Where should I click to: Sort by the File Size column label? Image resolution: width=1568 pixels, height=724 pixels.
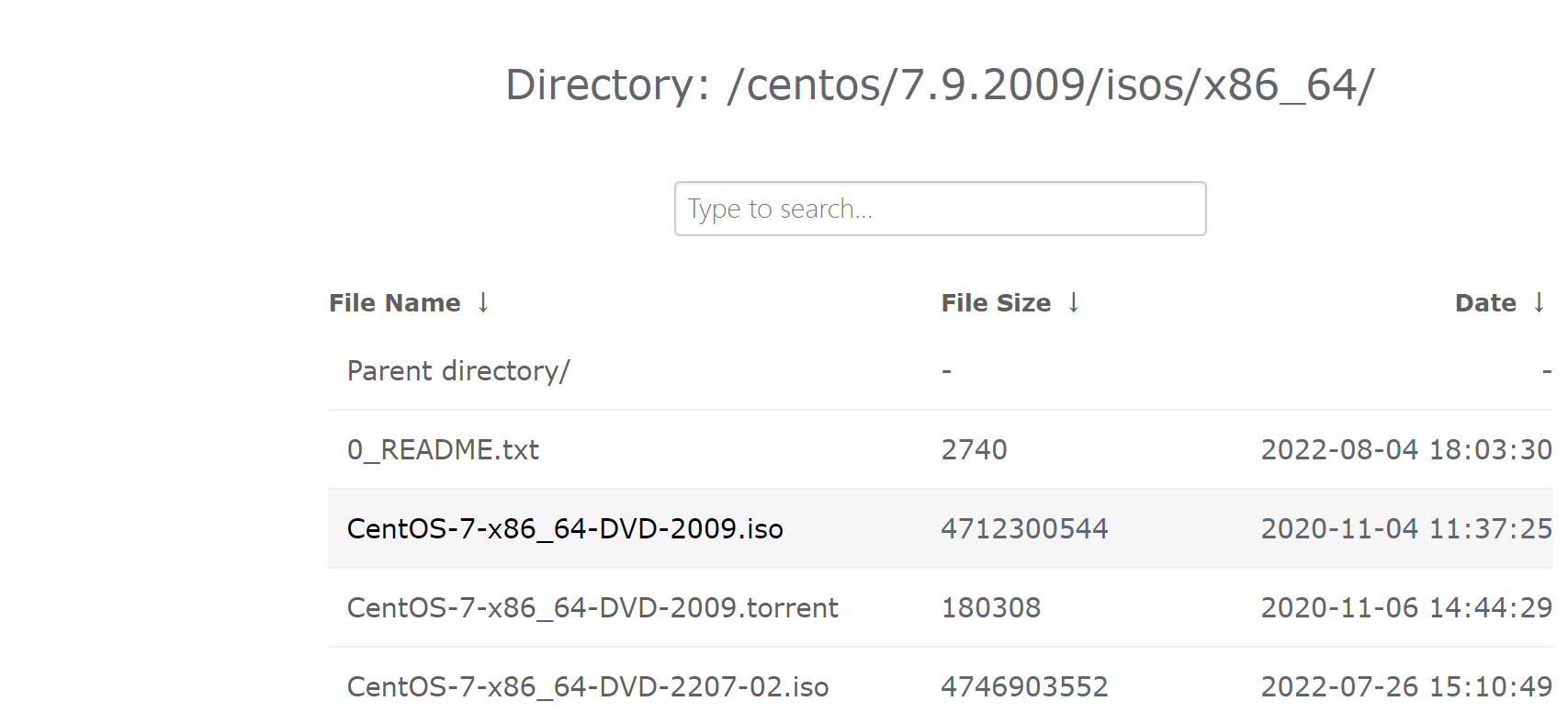point(996,303)
